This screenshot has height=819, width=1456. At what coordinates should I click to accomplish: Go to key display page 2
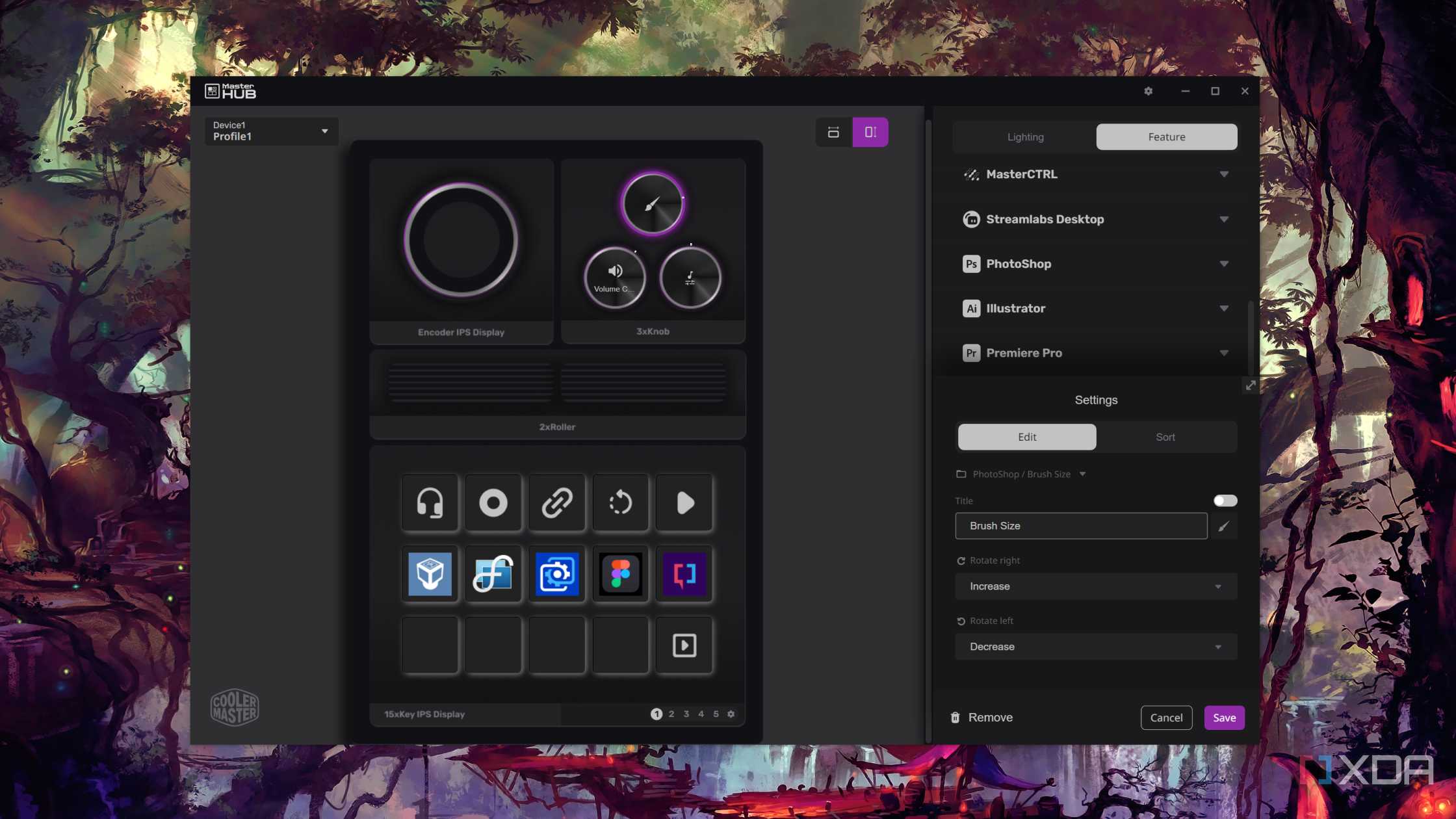click(x=671, y=714)
